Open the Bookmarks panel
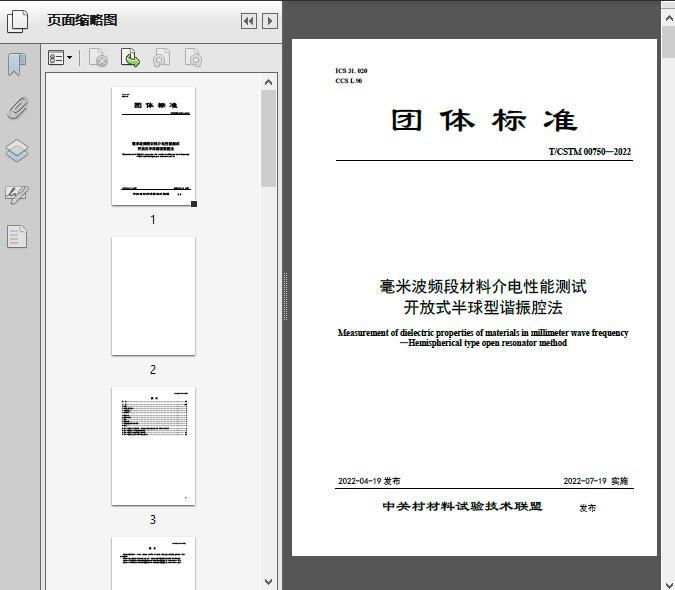Screen dimensions: 675x590 click(17, 65)
